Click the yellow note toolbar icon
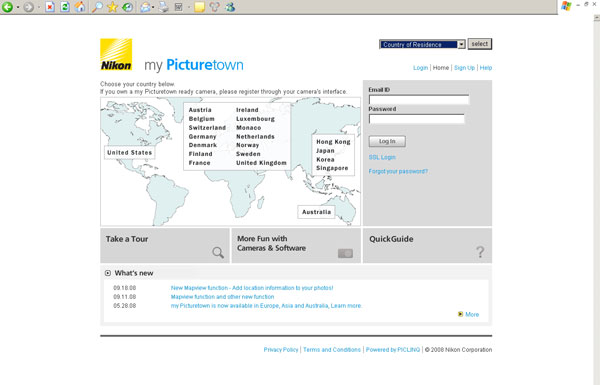Viewport: 600px width, 385px height. [x=199, y=7]
